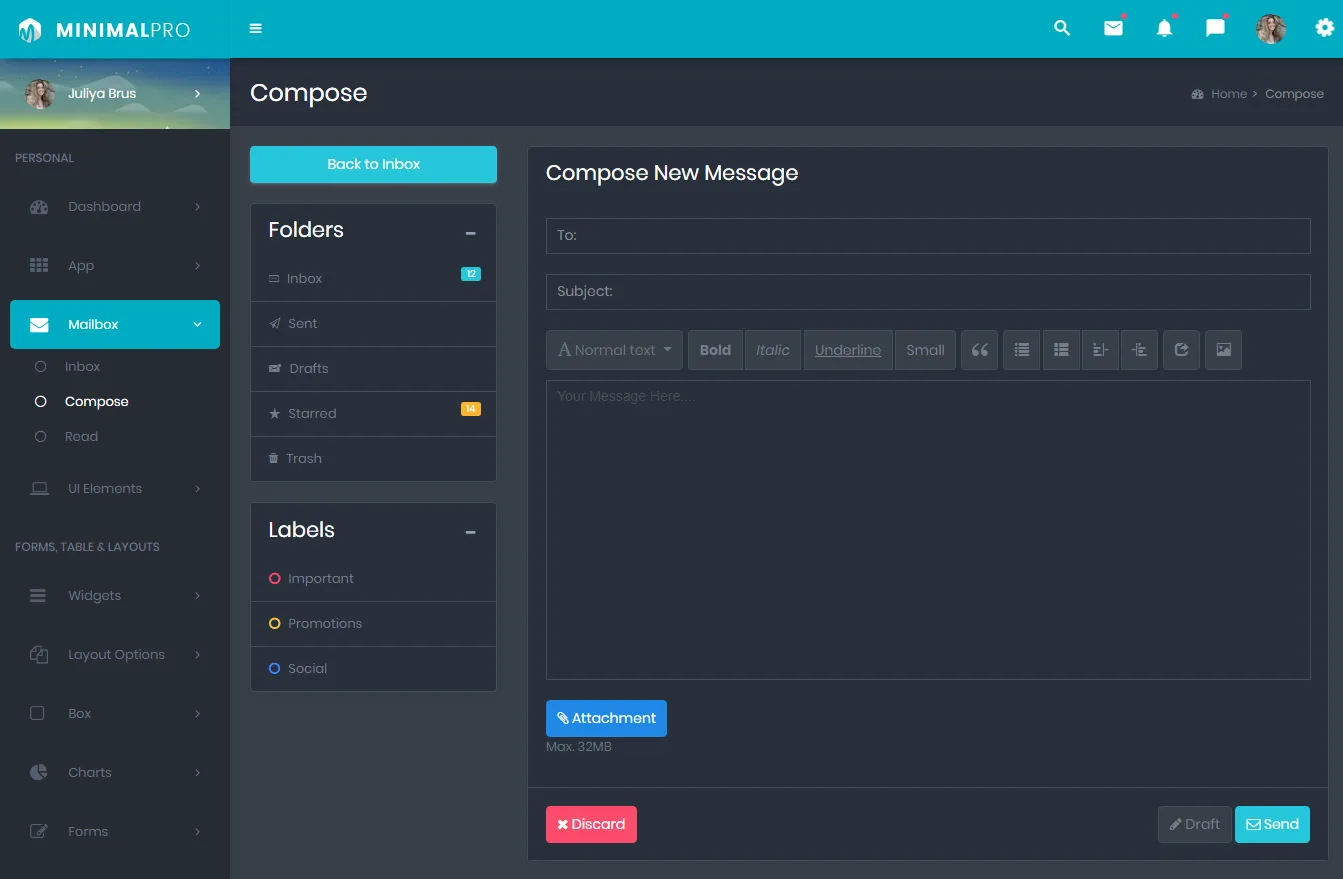Insert a blockquote with the quote icon

[980, 350]
